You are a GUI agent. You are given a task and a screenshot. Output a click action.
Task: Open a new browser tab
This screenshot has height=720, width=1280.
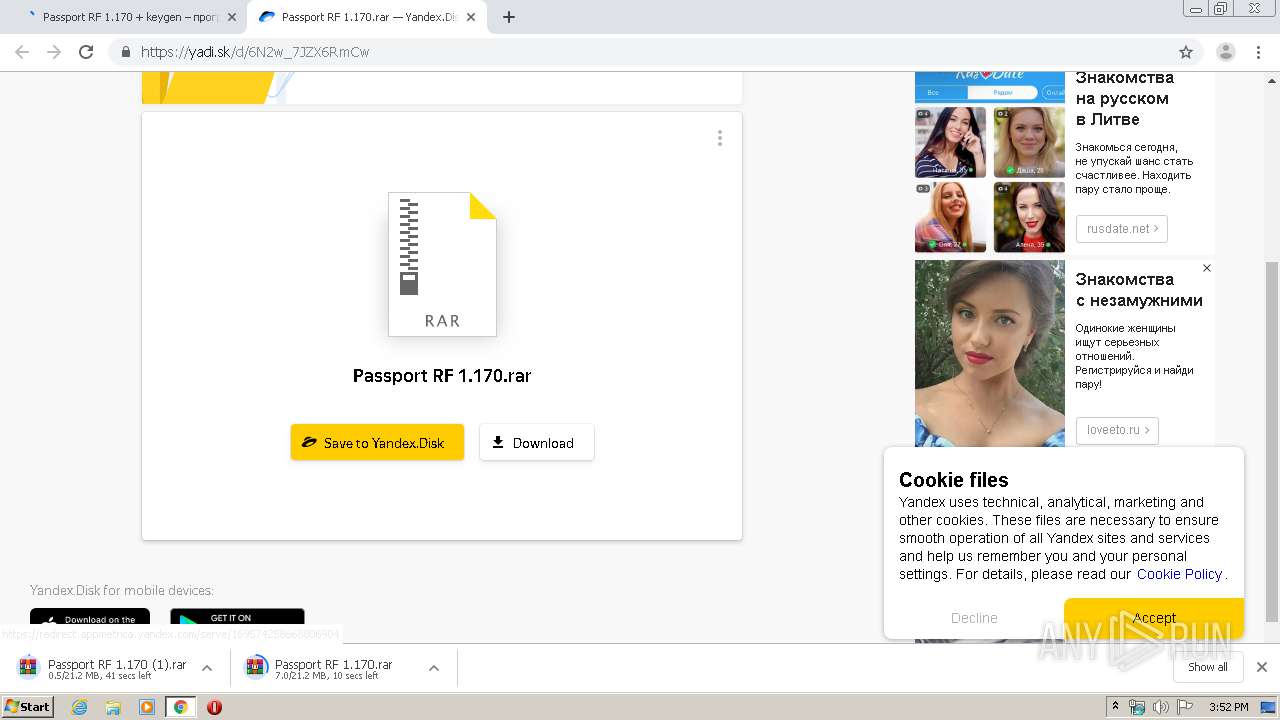508,17
